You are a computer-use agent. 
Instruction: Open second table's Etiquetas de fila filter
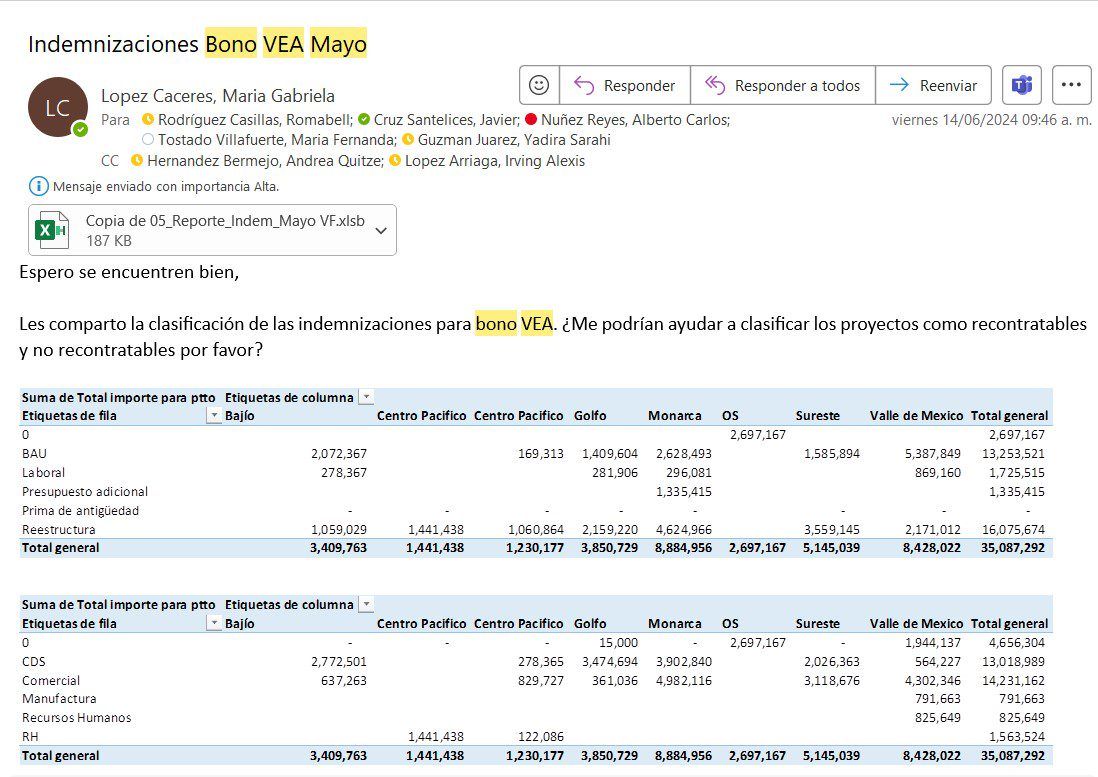[x=213, y=623]
